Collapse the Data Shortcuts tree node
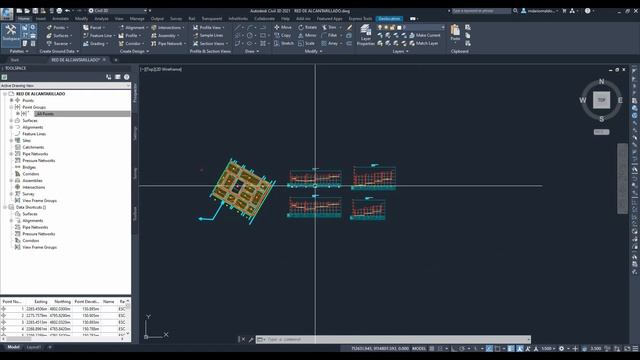The width and height of the screenshot is (640, 360). coord(5,207)
